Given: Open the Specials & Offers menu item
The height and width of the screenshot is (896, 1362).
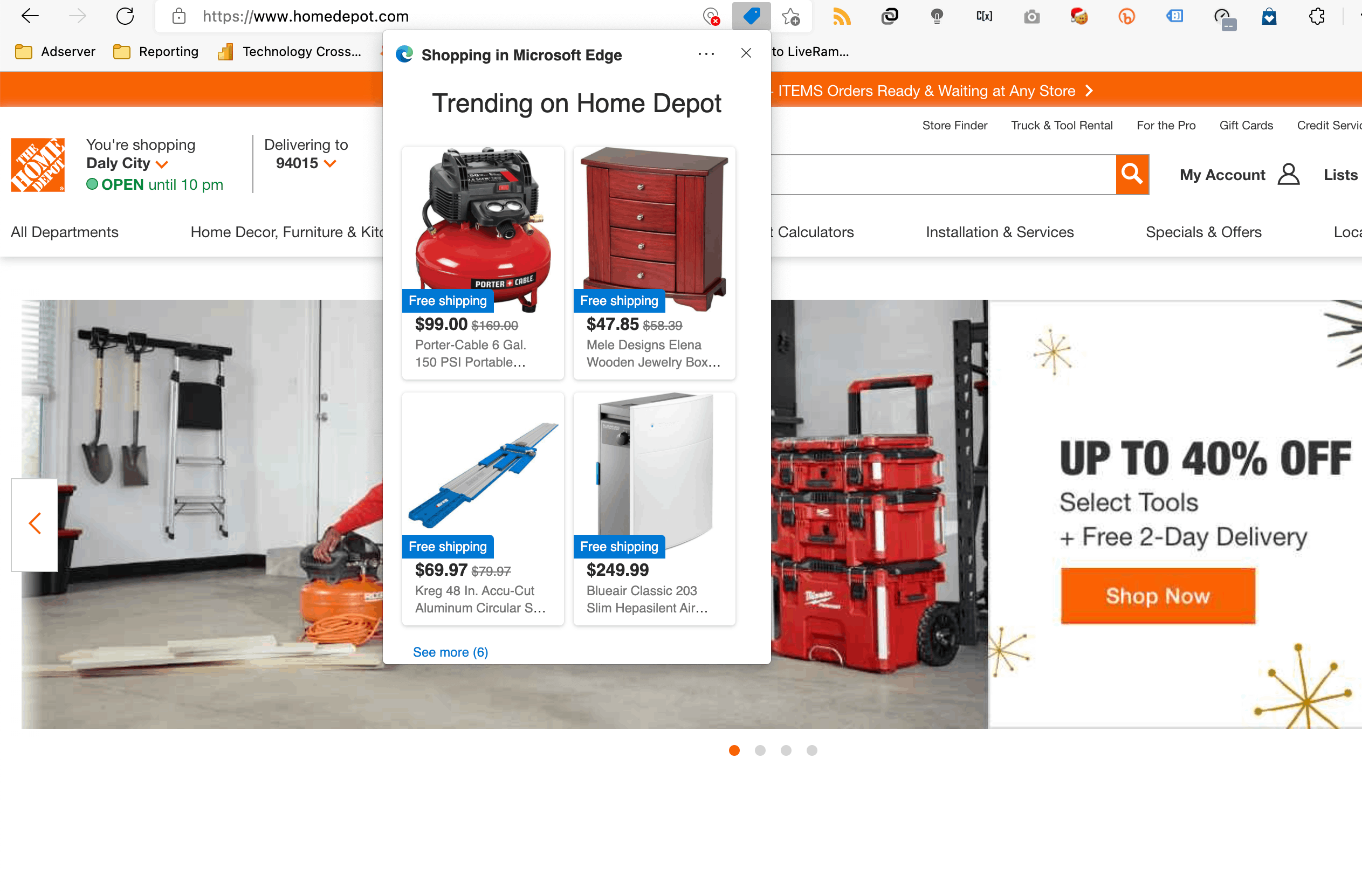Looking at the screenshot, I should click(1203, 232).
